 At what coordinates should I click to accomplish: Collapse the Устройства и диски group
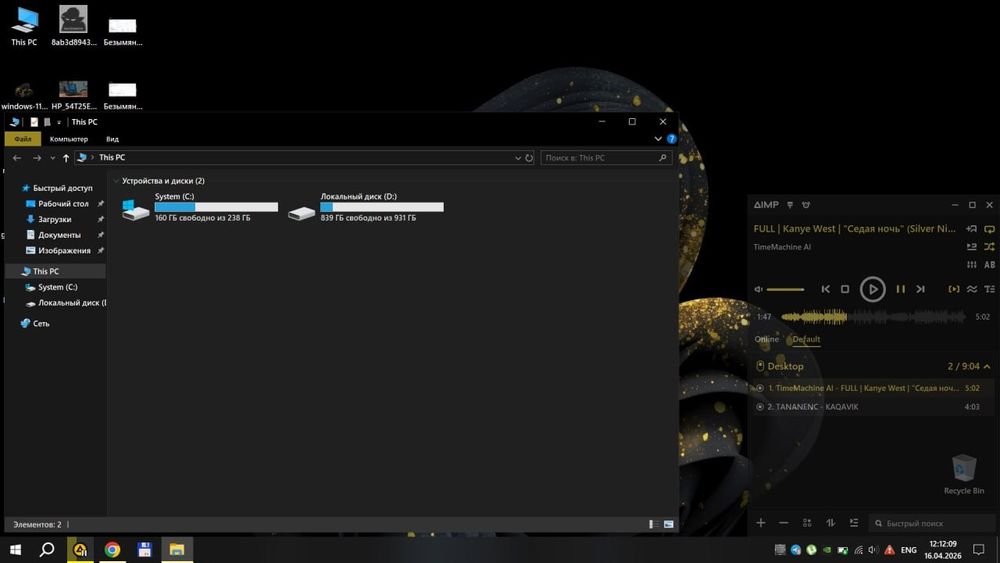117,181
